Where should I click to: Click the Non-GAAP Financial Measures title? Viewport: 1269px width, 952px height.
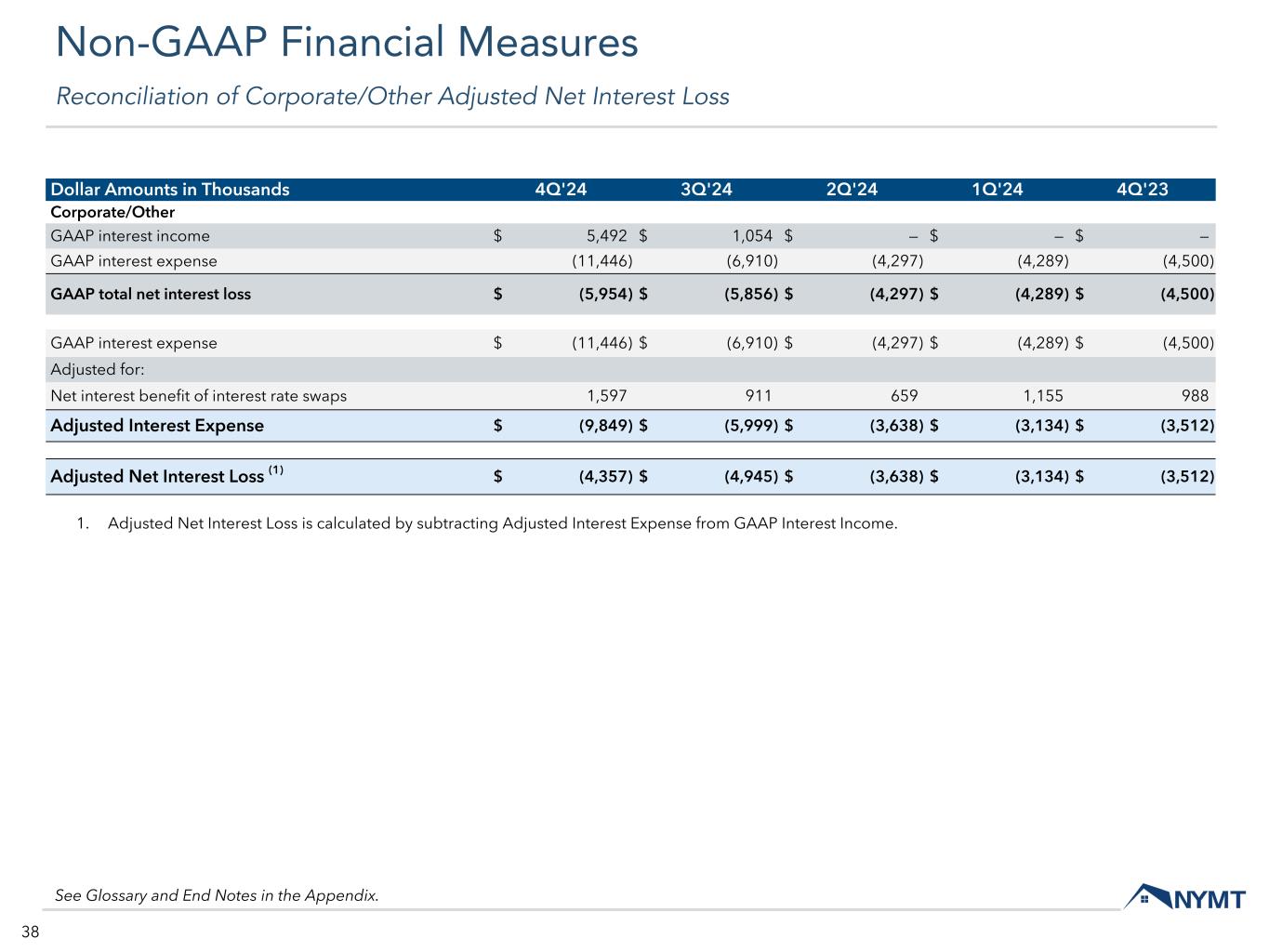347,43
